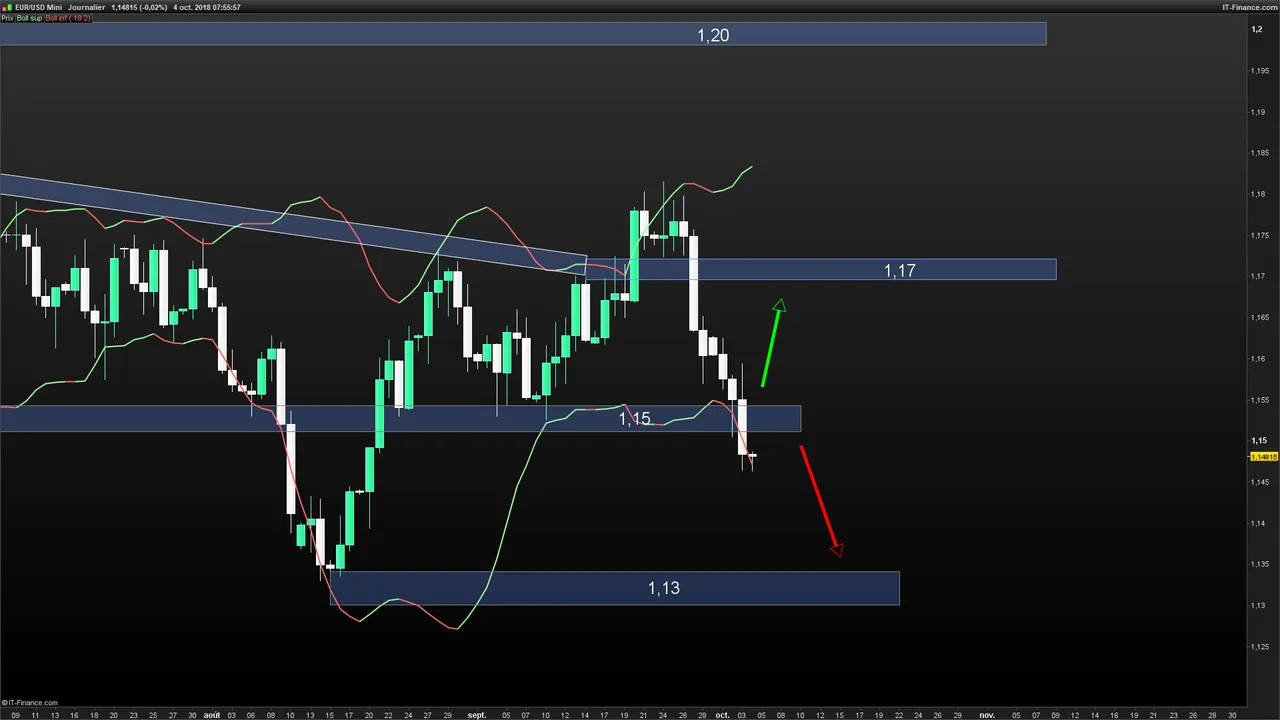Select the 1,13 support zone rectangle

[x=615, y=588]
